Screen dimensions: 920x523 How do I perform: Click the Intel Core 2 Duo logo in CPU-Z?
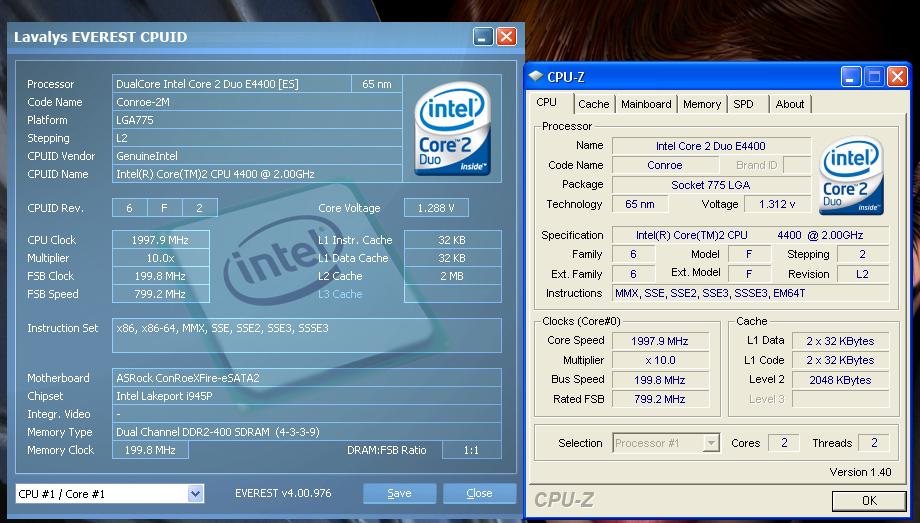(x=852, y=175)
